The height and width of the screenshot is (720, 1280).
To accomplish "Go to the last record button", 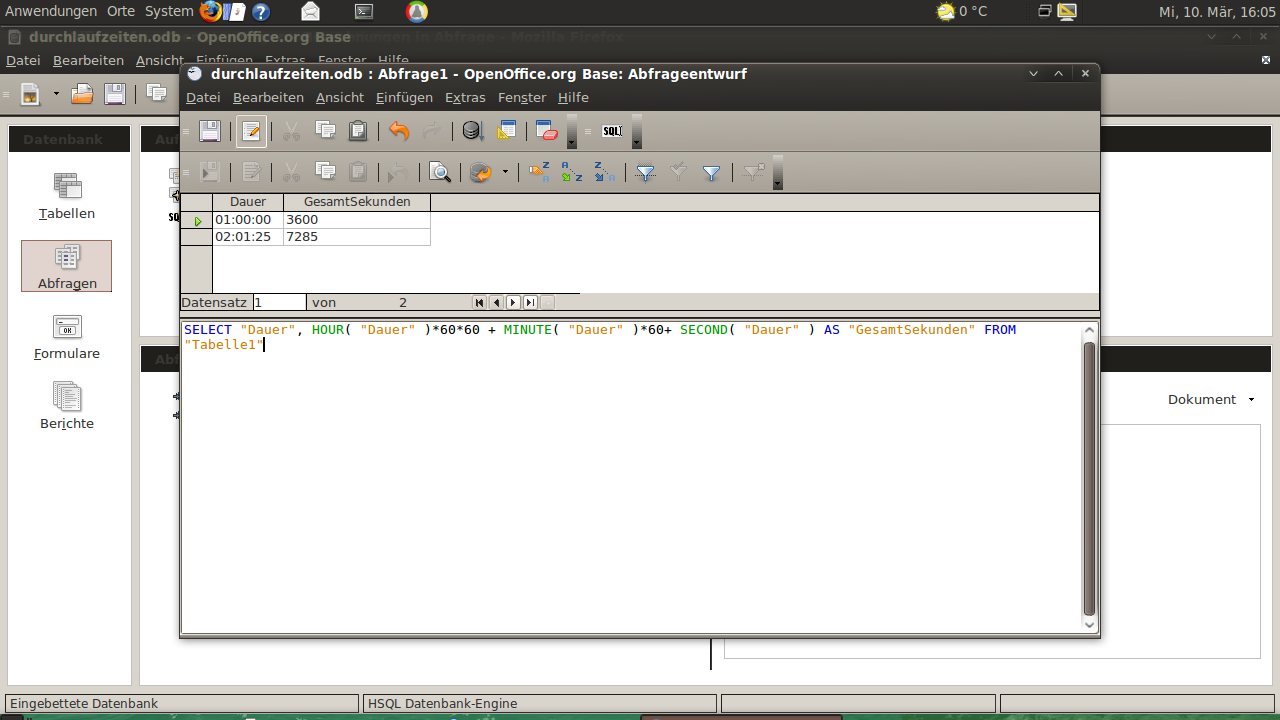I will click(x=530, y=302).
